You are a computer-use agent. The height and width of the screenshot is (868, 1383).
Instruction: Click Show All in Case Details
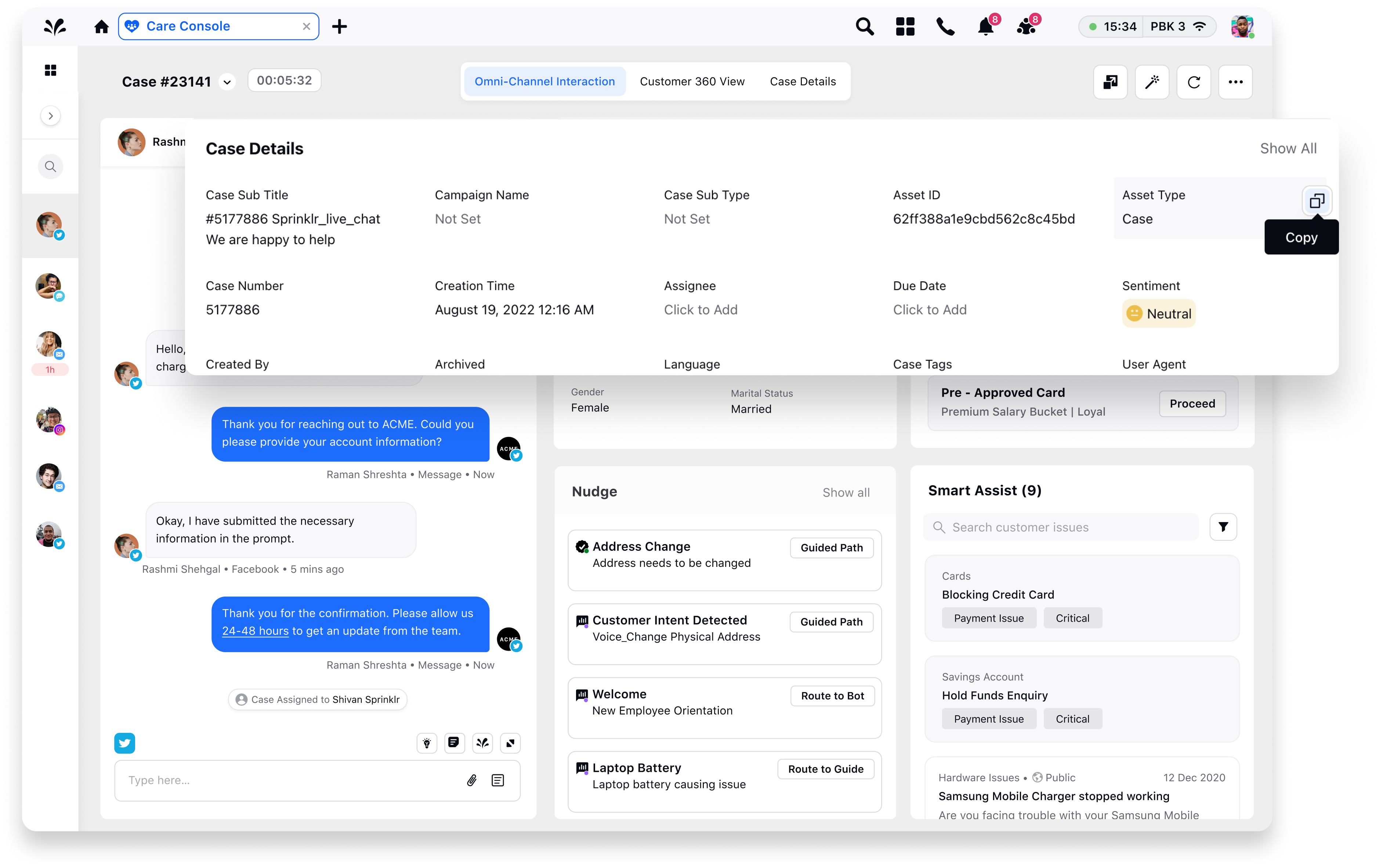[1288, 149]
